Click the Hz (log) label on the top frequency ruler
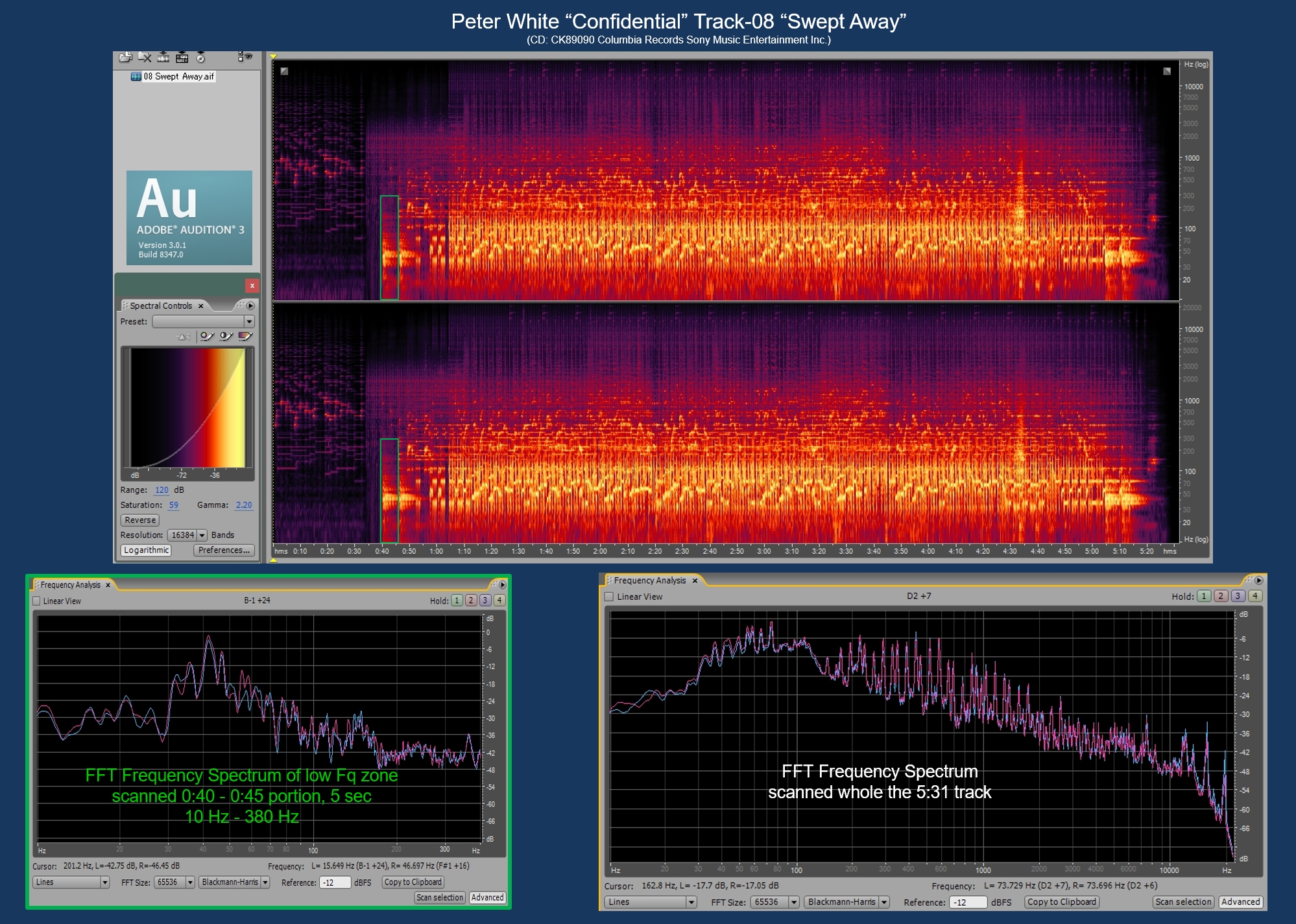 coord(1195,64)
